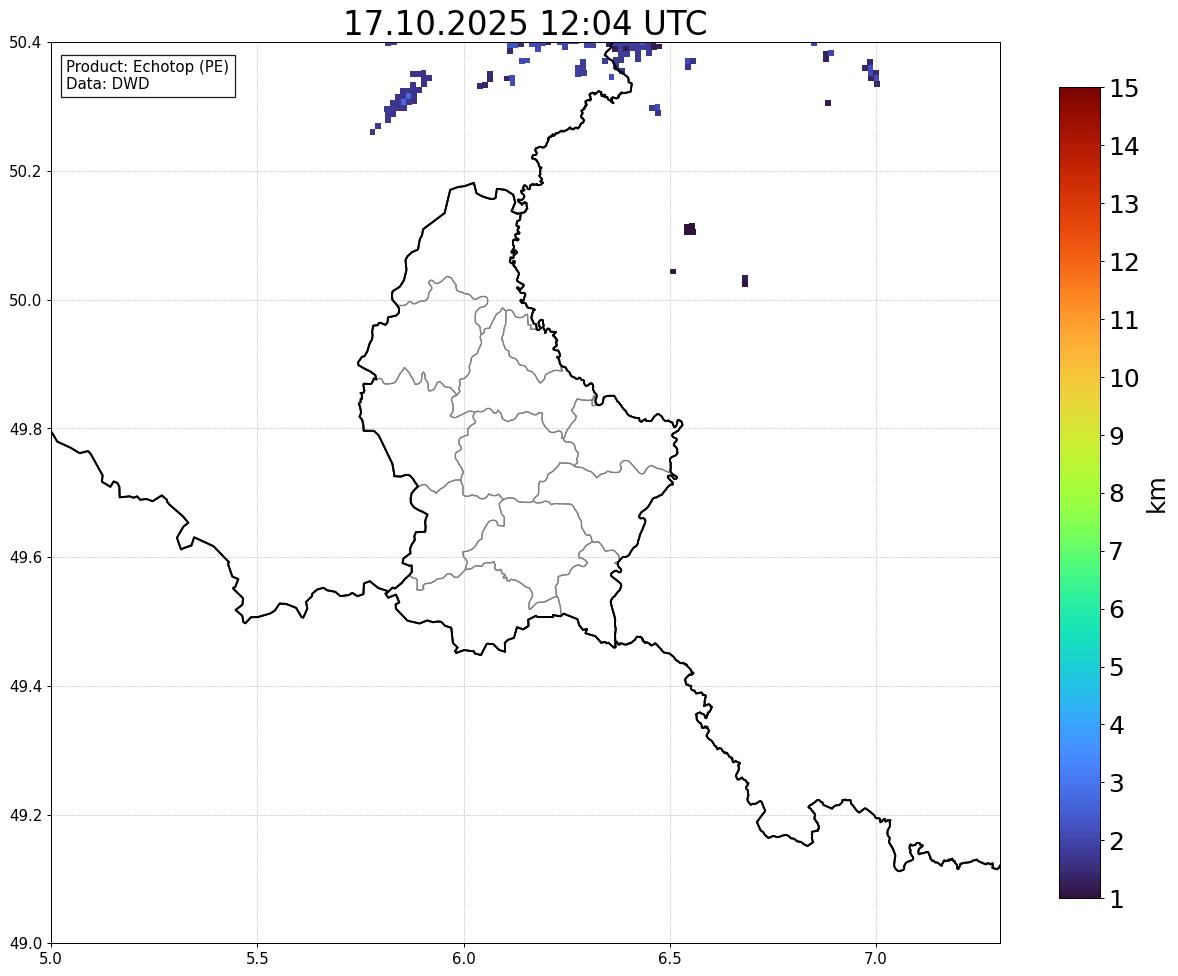
Task: Click the colorbar at the 8 km green level
Action: point(1080,494)
